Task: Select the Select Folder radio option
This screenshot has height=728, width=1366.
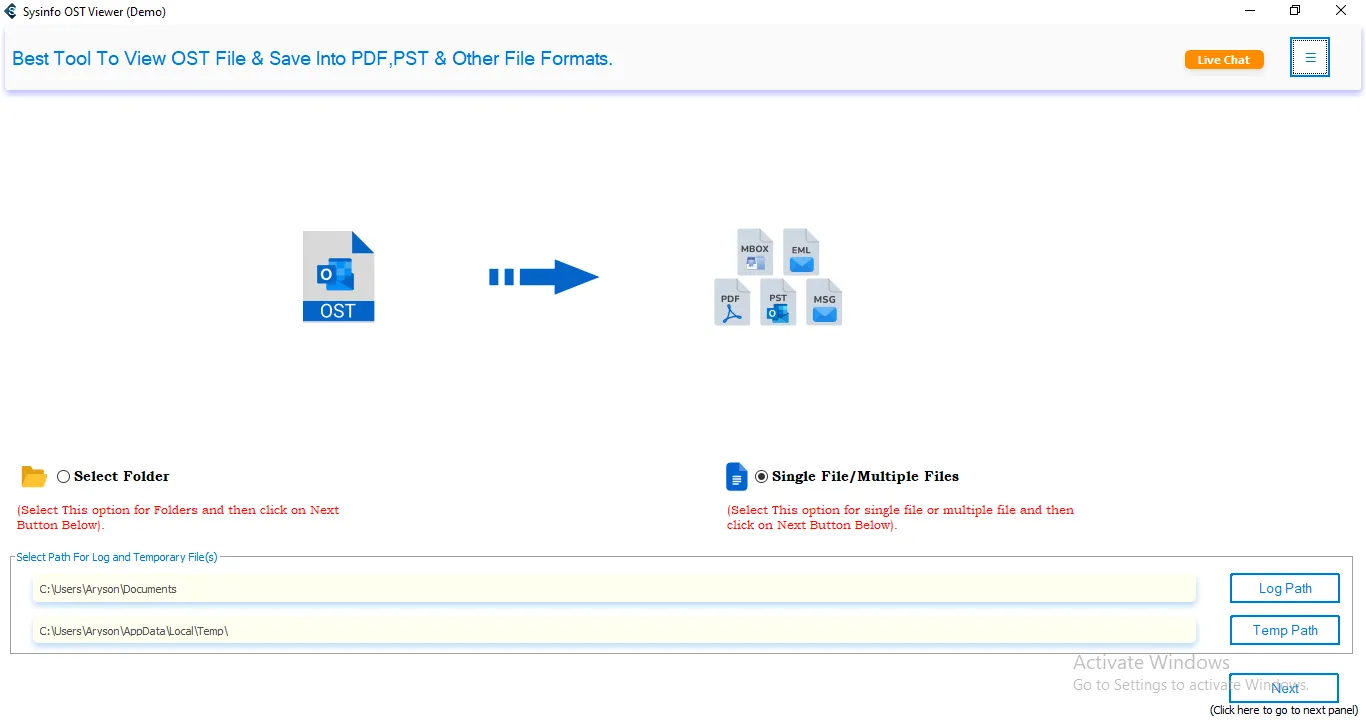Action: 64,477
